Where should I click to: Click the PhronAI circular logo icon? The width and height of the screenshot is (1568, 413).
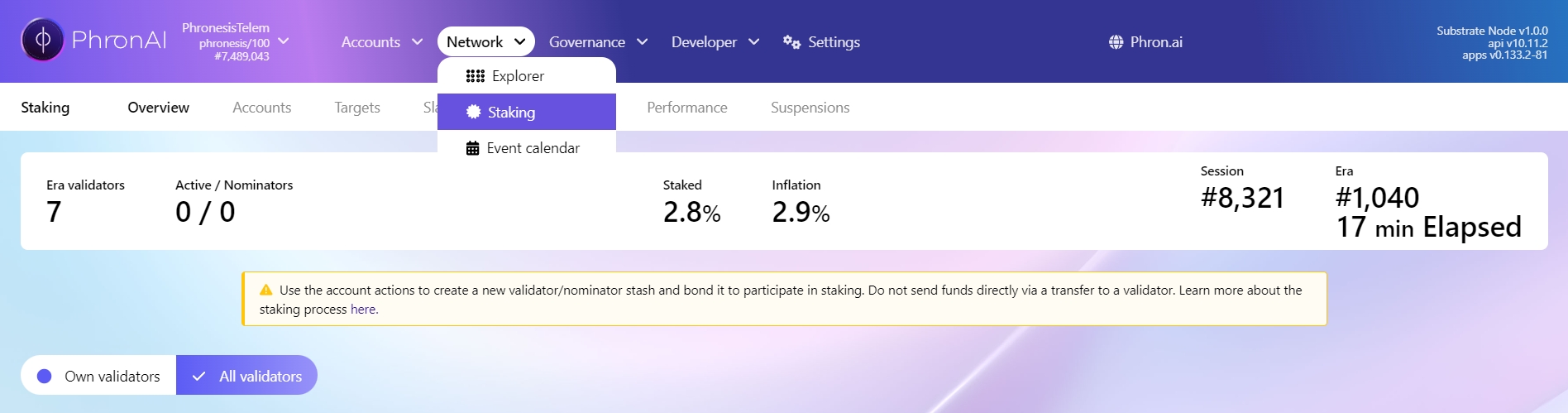[42, 40]
